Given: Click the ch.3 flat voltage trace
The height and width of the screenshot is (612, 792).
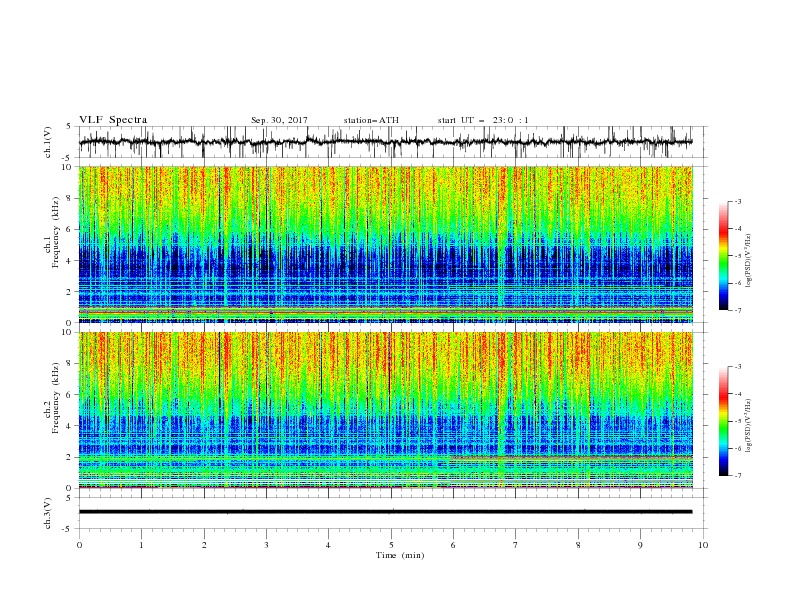Looking at the screenshot, I should click(385, 512).
